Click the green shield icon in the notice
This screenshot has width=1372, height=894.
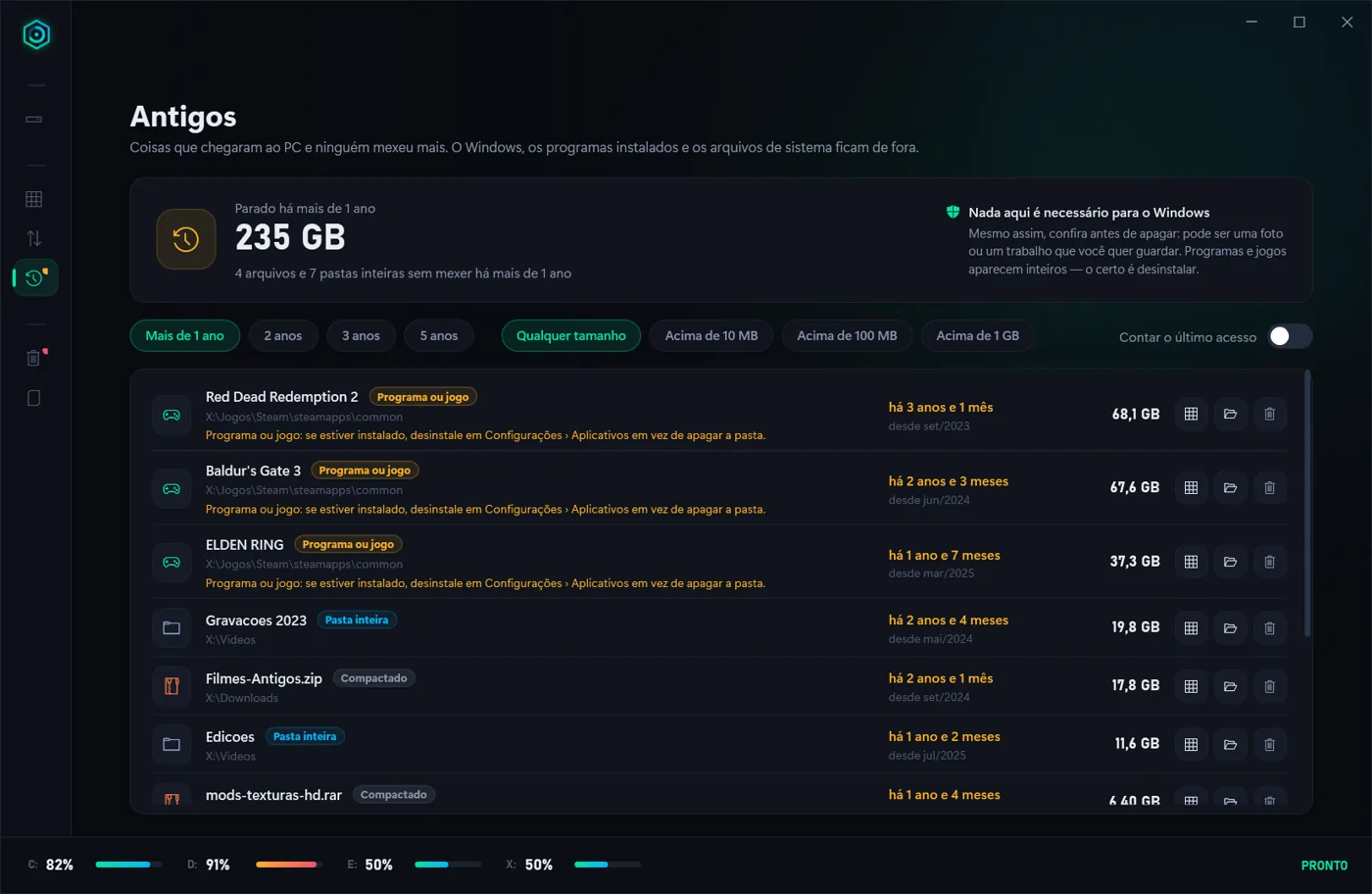(x=953, y=212)
